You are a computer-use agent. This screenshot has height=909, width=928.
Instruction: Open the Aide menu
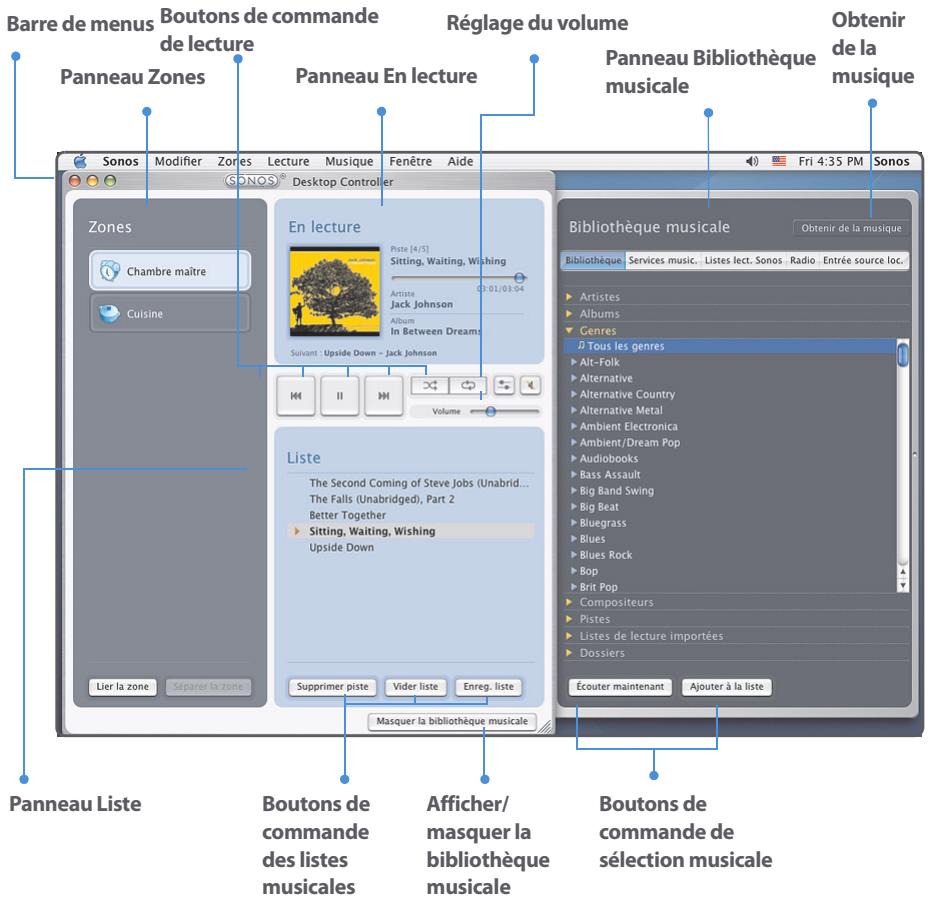tap(460, 161)
